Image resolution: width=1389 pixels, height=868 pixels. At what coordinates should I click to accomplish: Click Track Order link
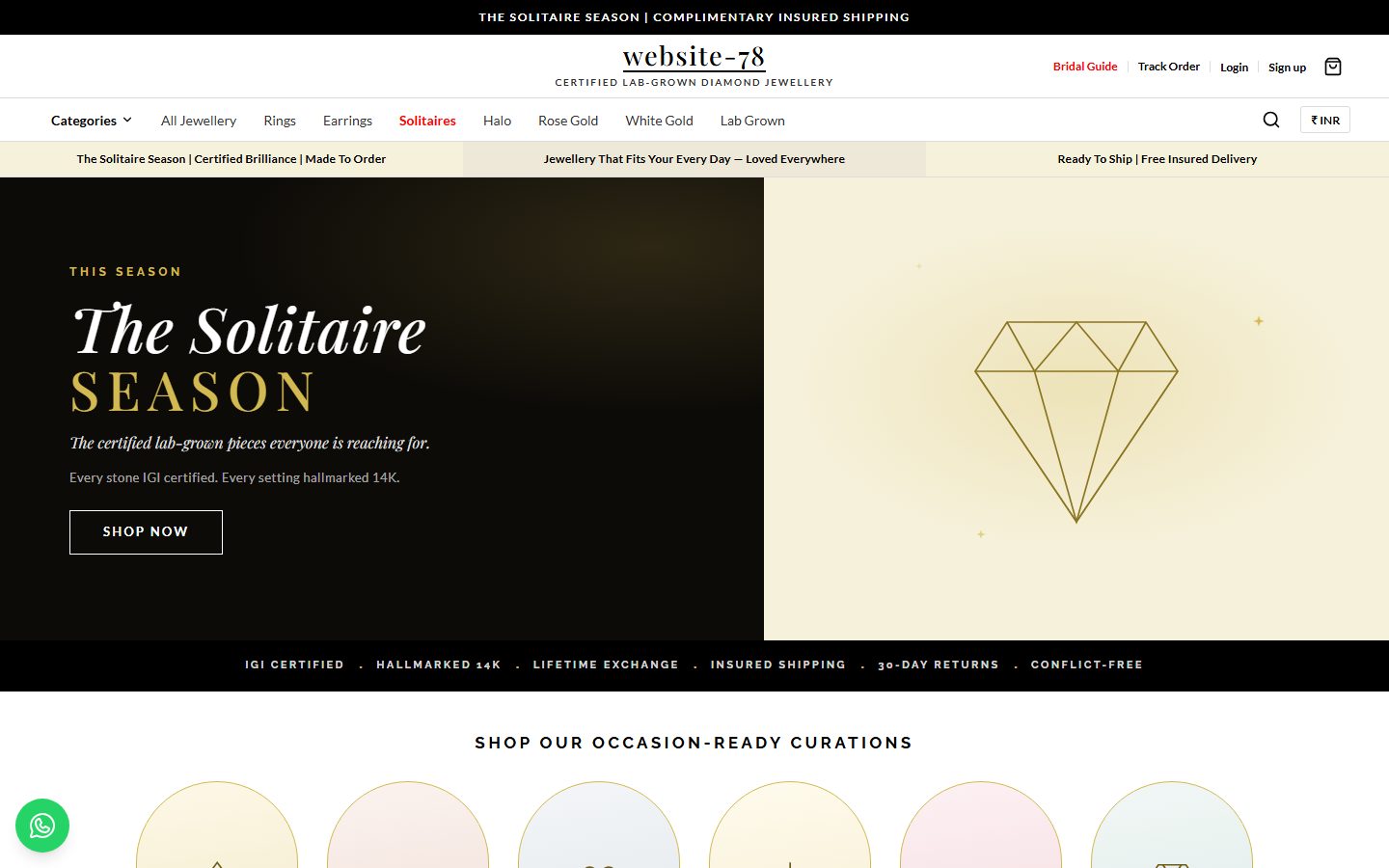(1169, 67)
